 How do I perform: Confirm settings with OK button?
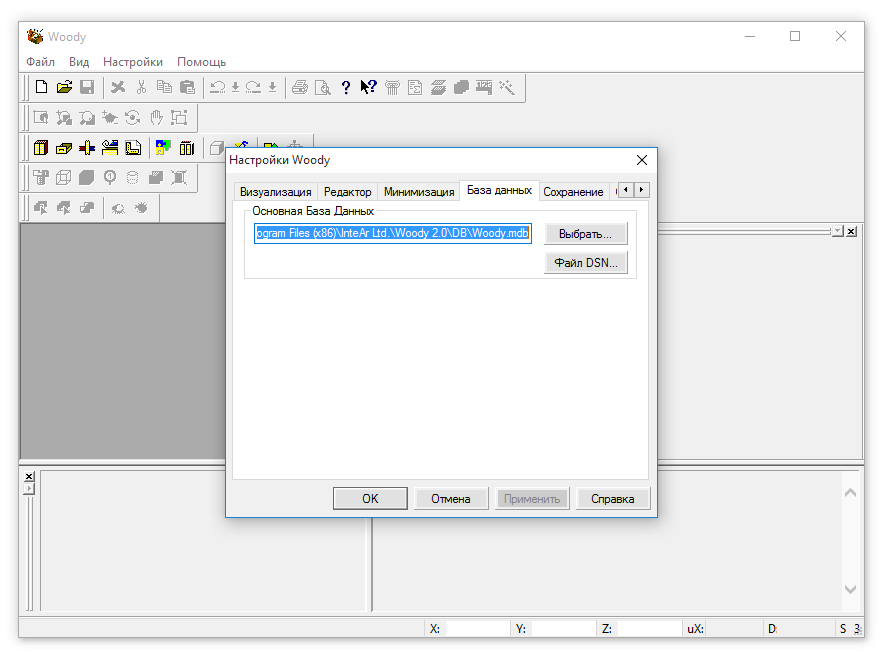click(370, 499)
